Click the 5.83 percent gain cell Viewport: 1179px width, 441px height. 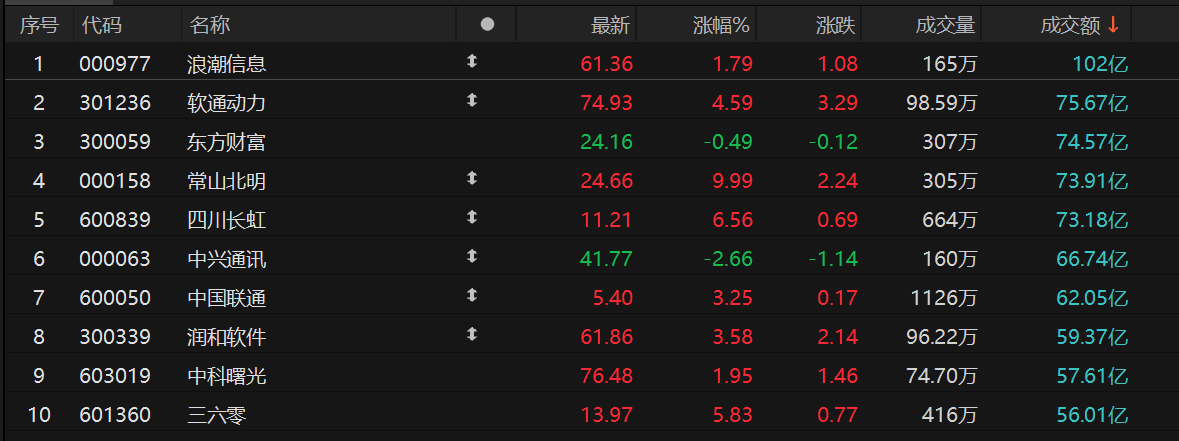733,415
